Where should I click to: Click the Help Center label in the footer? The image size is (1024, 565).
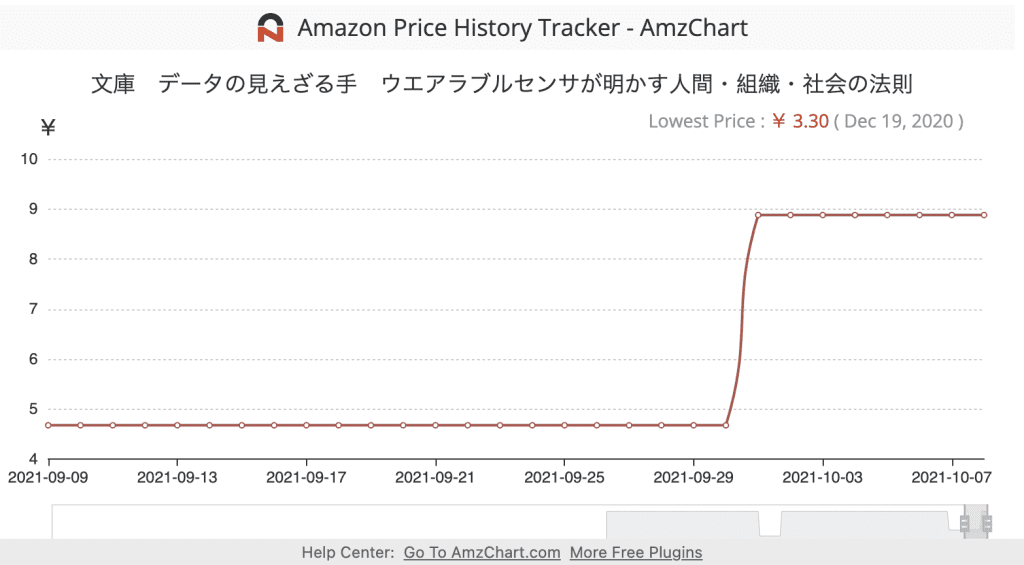point(348,552)
